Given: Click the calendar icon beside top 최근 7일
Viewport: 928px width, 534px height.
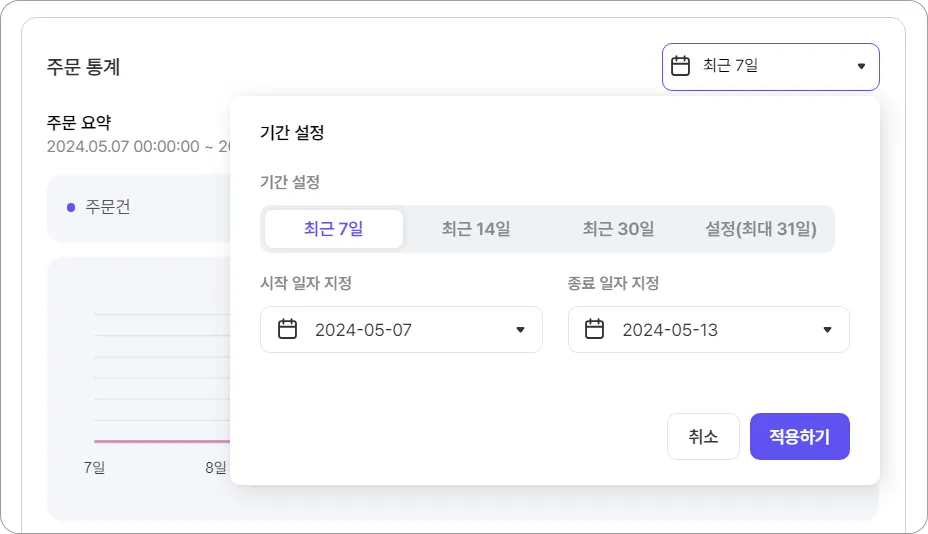Looking at the screenshot, I should pos(681,67).
